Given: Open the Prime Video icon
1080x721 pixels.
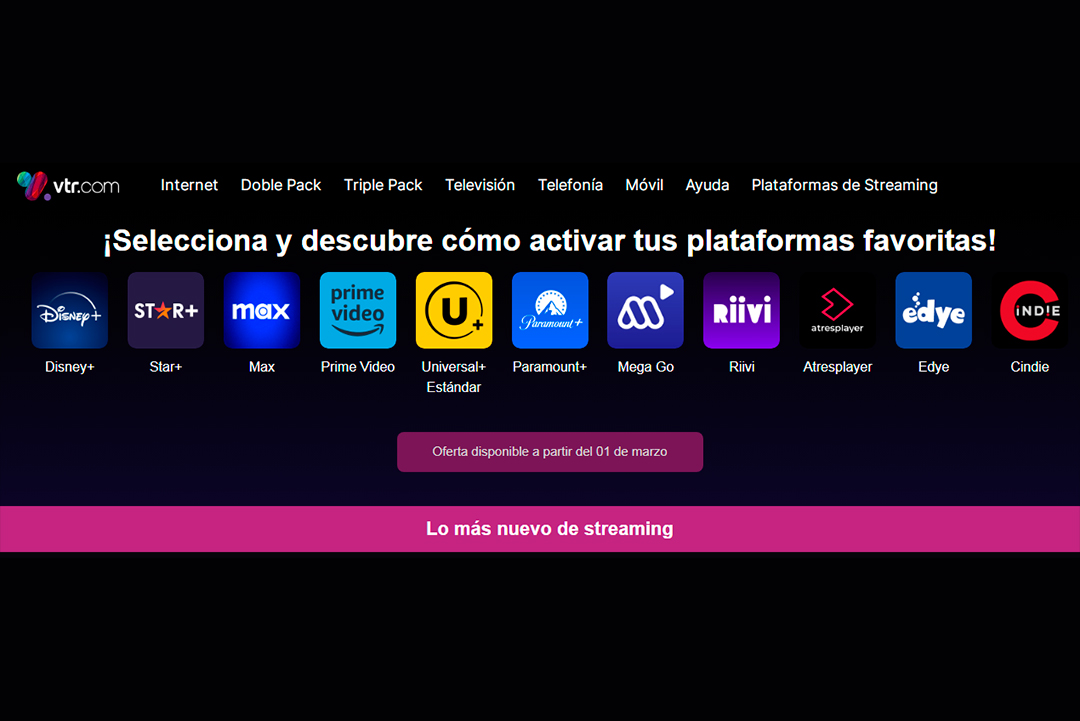Looking at the screenshot, I should 357,310.
